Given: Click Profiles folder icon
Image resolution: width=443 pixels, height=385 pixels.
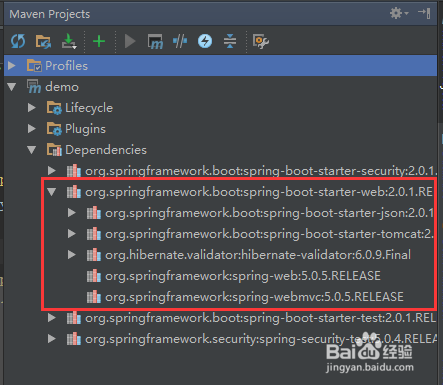Looking at the screenshot, I should click(34, 65).
